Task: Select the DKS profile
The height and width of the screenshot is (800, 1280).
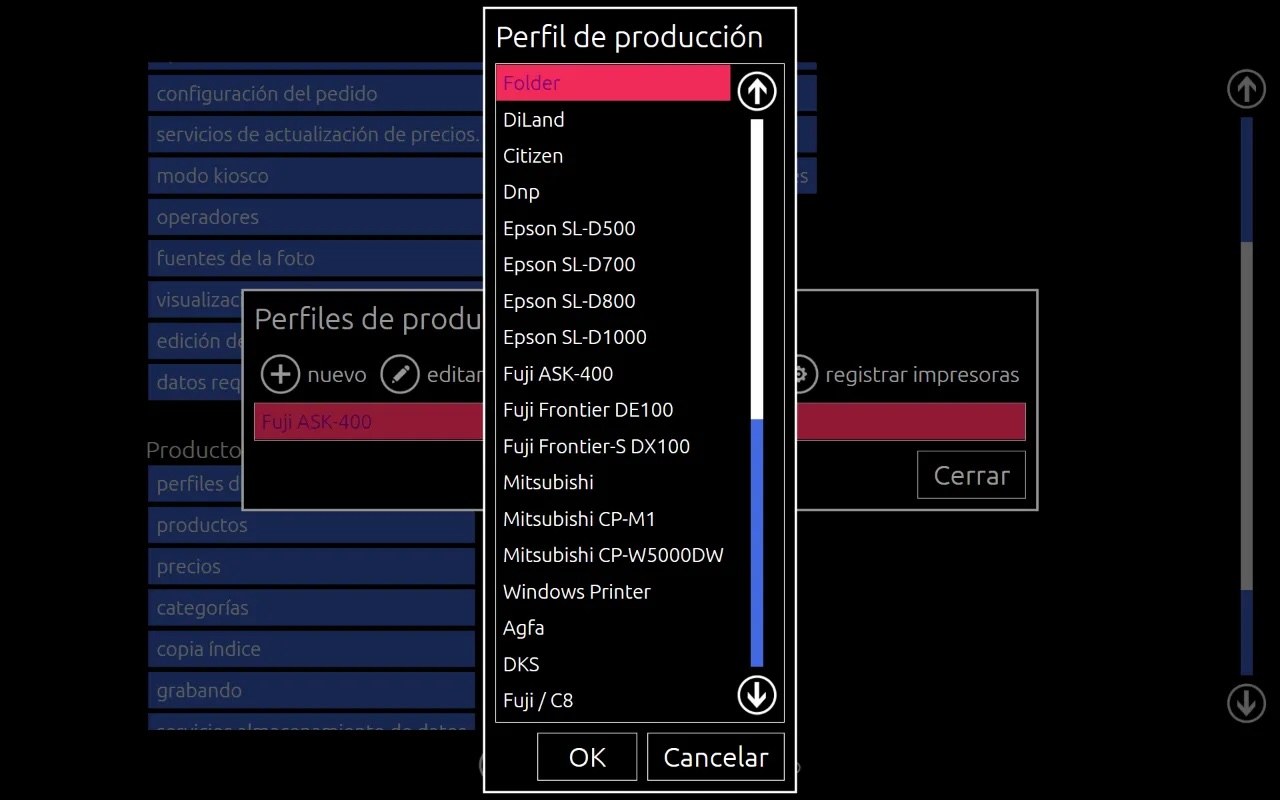Action: pyautogui.click(x=613, y=664)
